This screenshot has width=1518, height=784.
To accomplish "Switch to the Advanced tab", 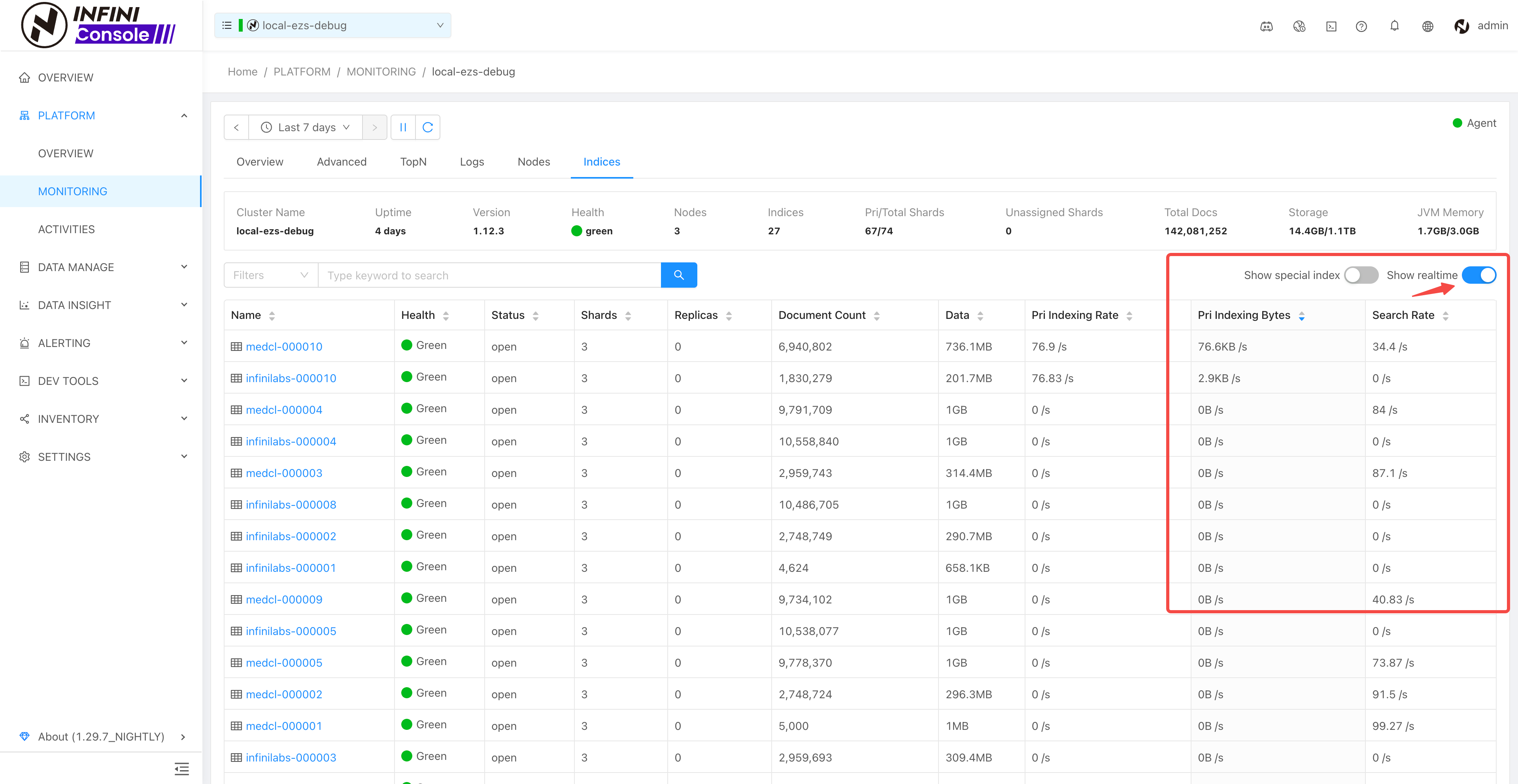I will click(x=342, y=161).
